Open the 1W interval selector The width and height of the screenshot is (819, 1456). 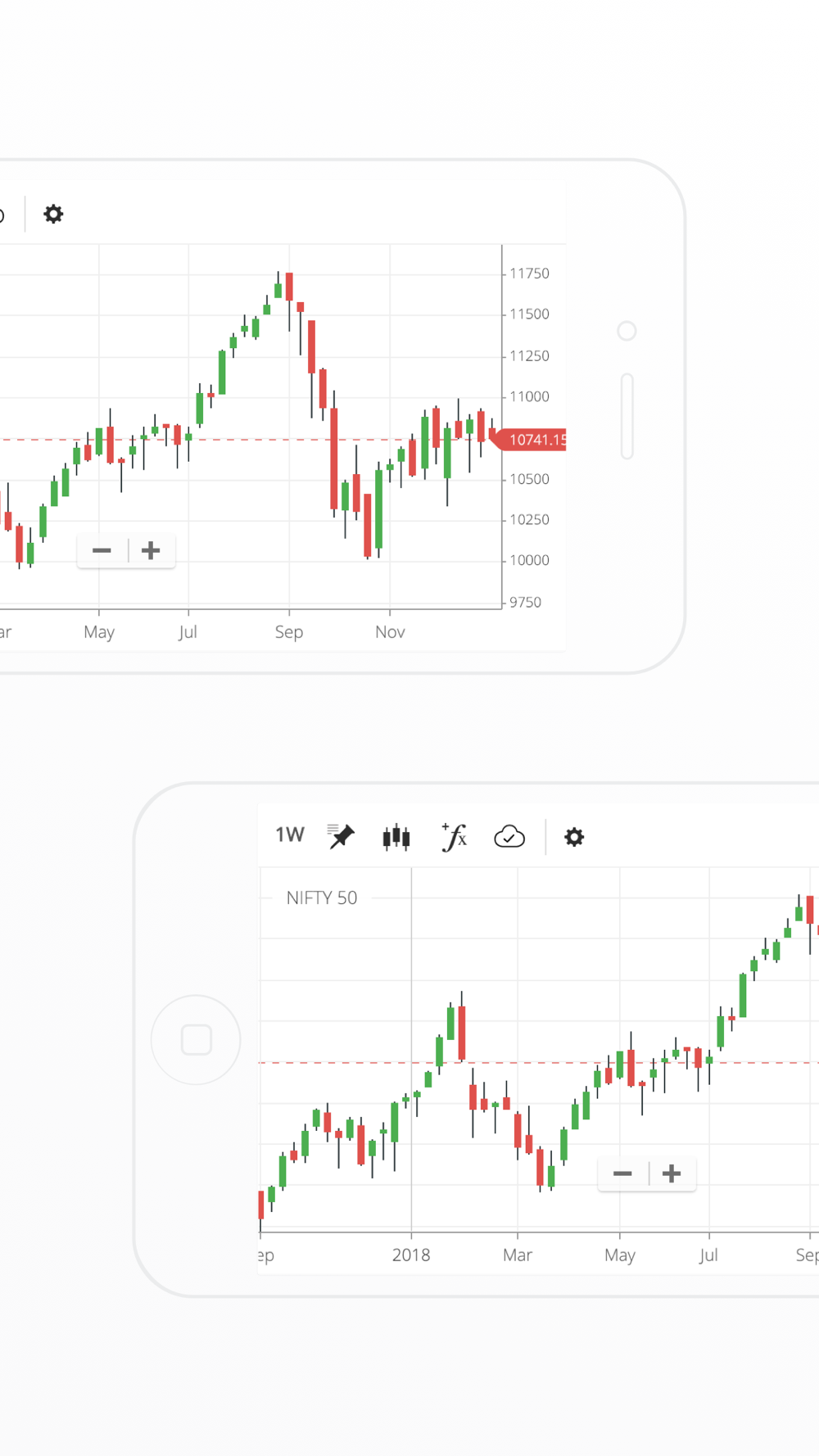[x=290, y=835]
